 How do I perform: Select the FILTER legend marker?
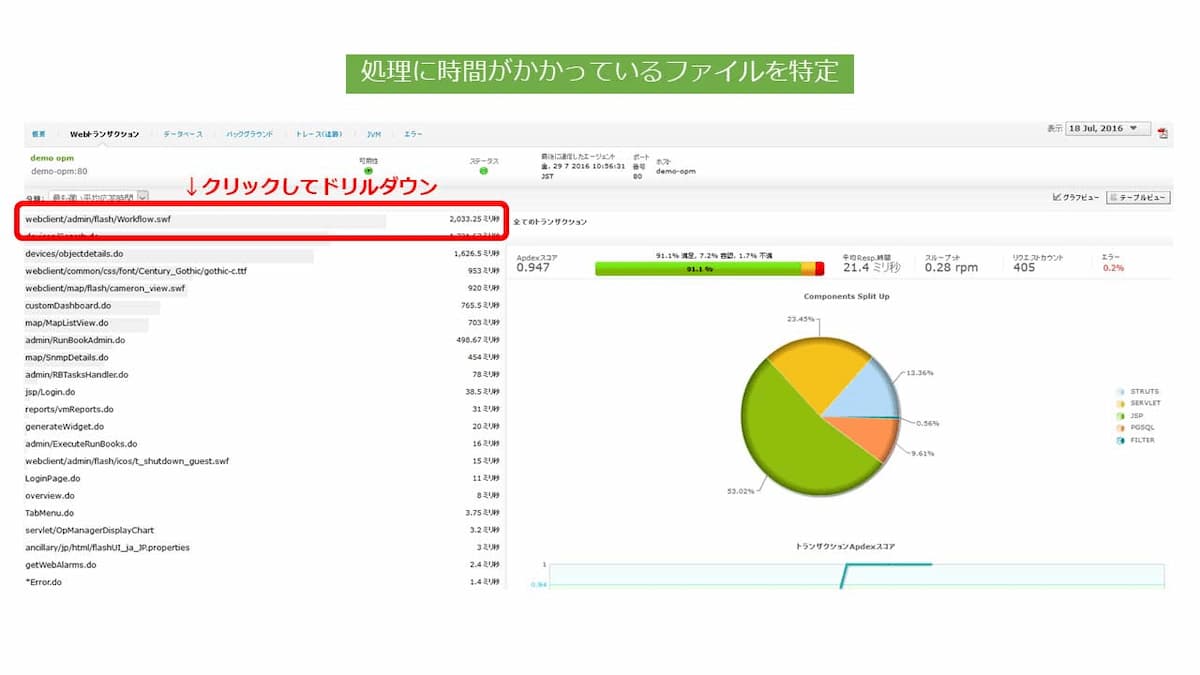[x=1120, y=440]
